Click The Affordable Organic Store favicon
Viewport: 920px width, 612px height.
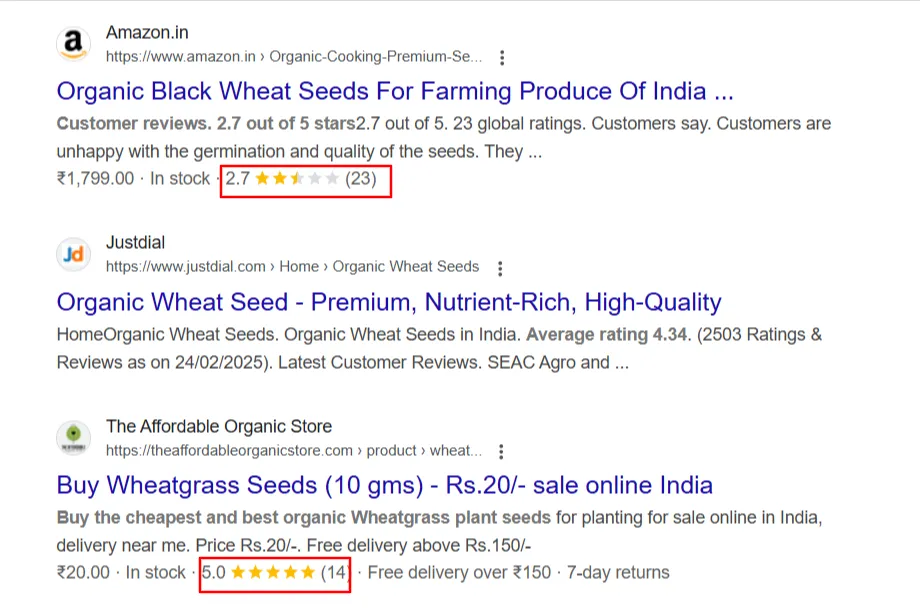point(73,438)
